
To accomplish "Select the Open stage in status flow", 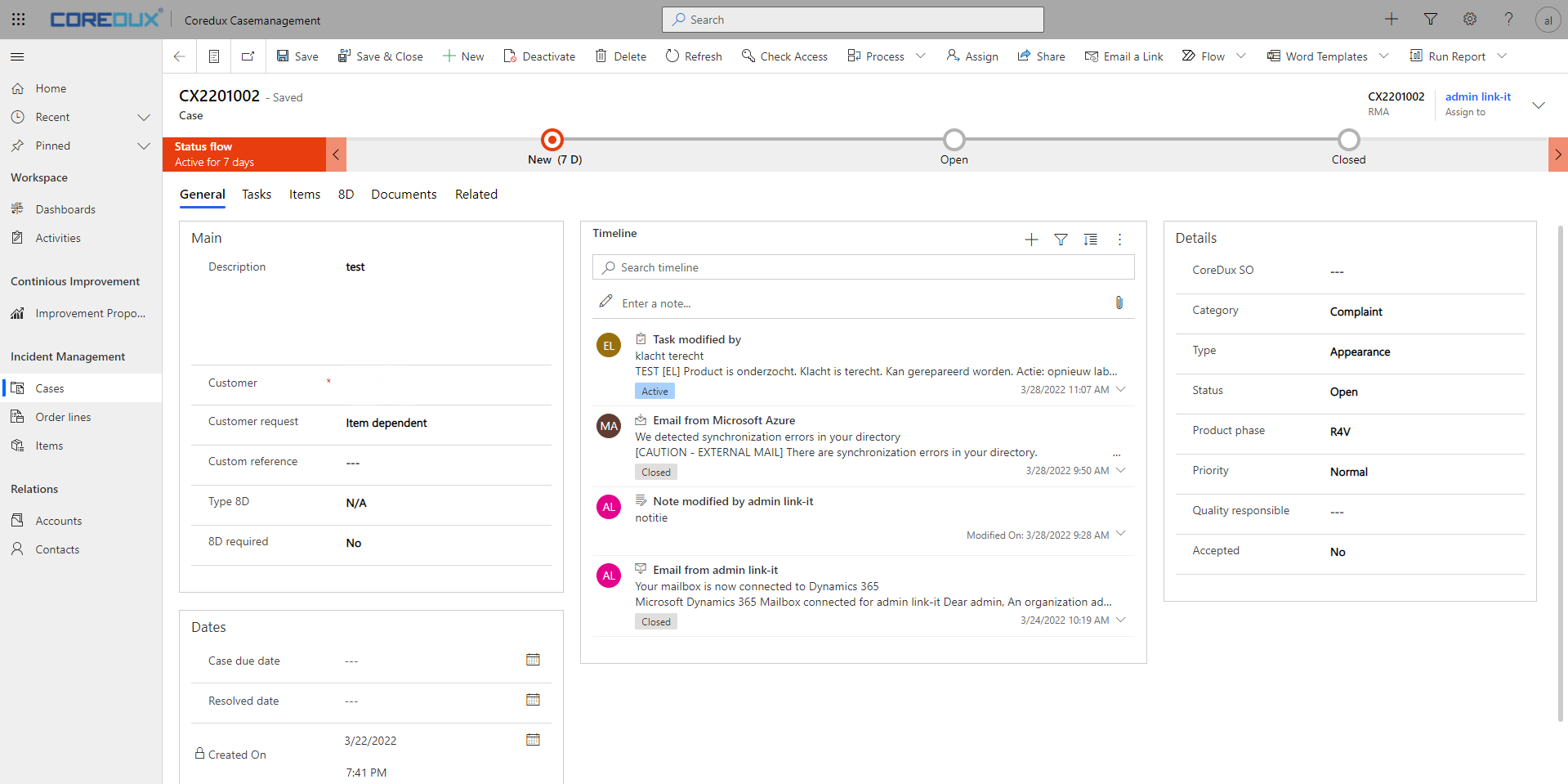I will 954,140.
